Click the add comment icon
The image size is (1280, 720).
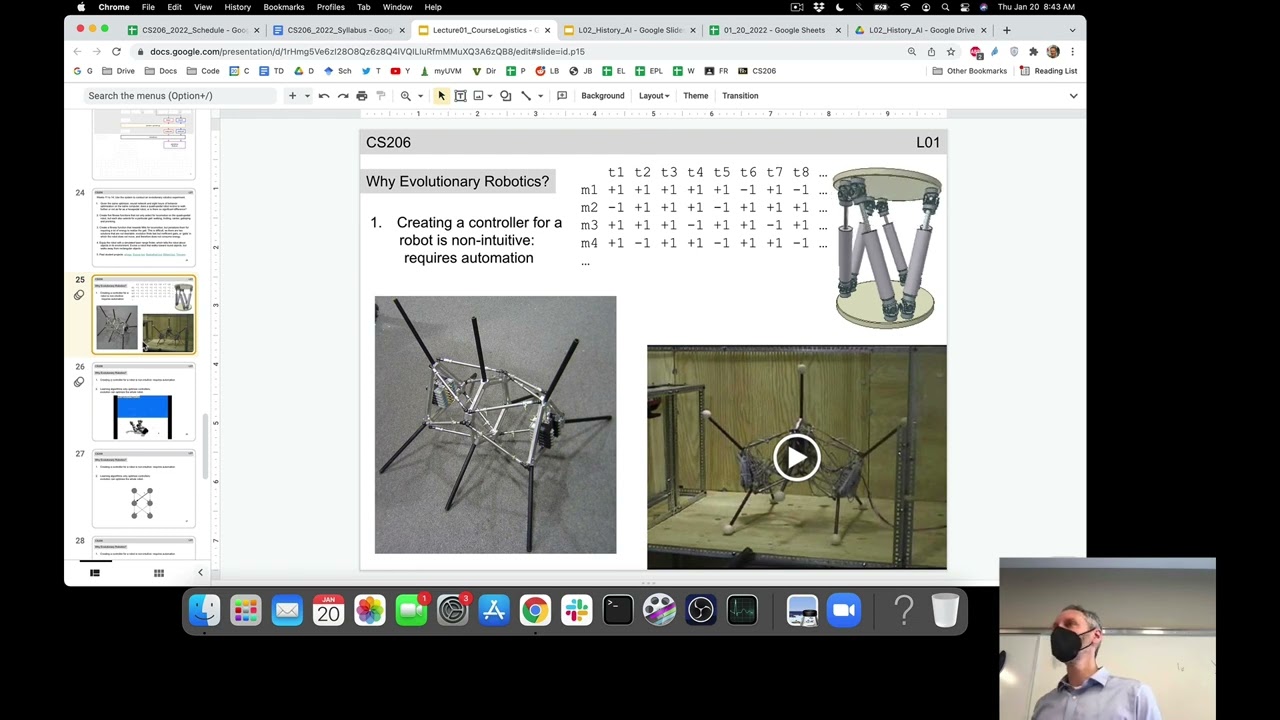pyautogui.click(x=562, y=96)
